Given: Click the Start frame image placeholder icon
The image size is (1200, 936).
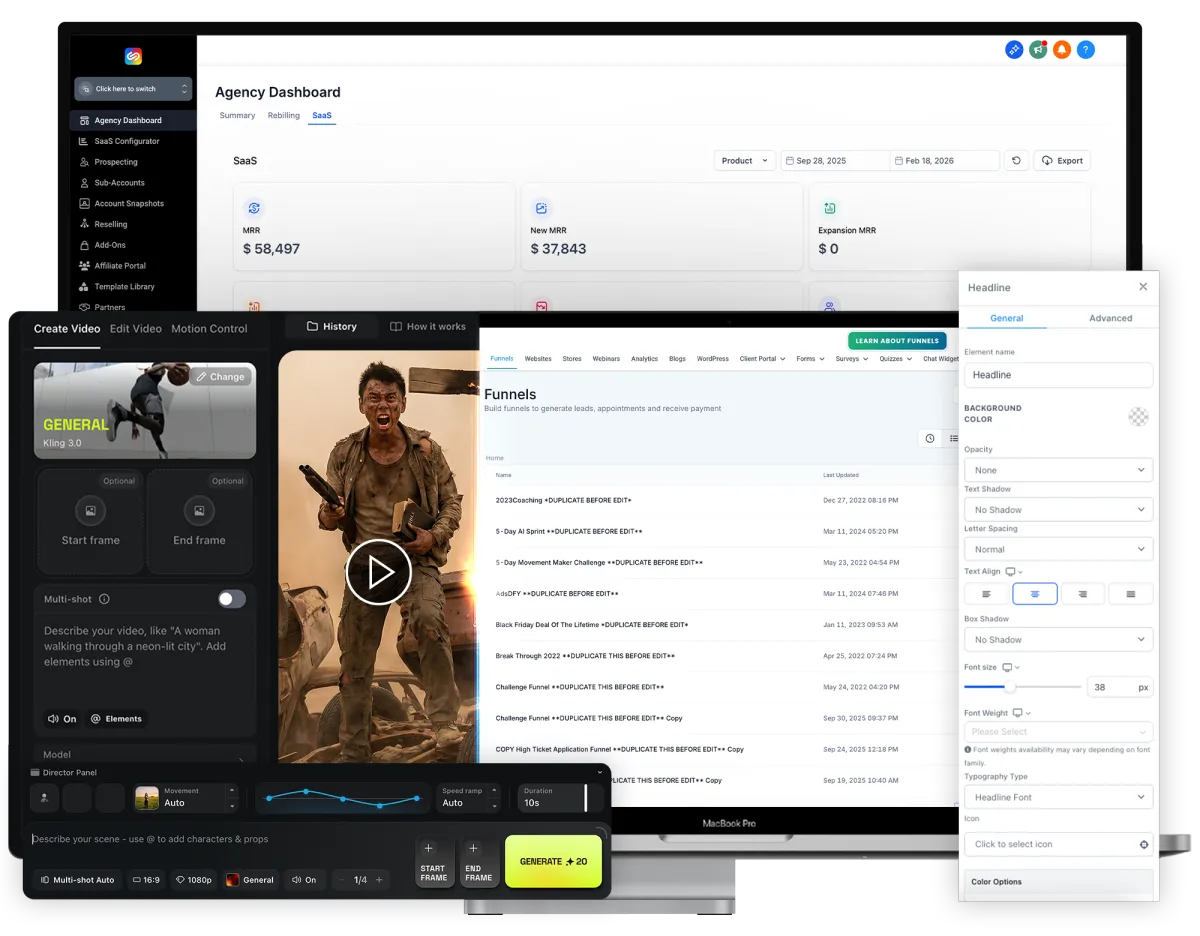Looking at the screenshot, I should (90, 511).
